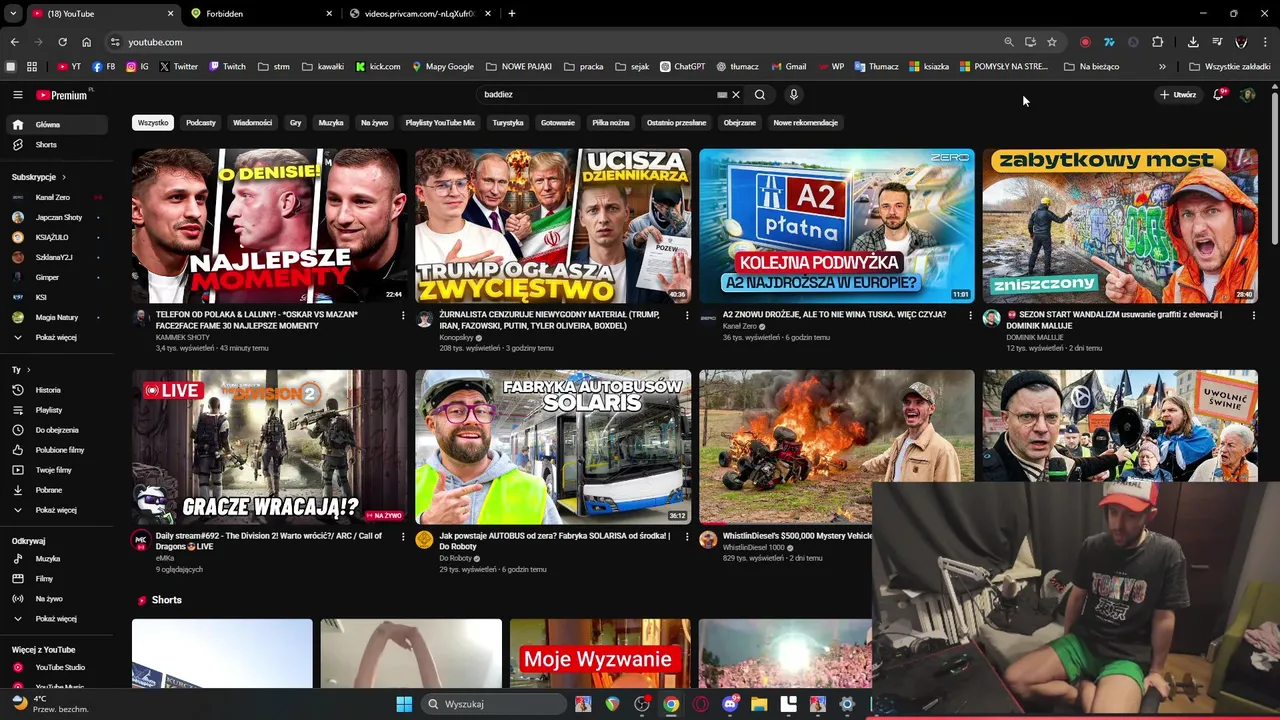
Task: Open Twoje filmy in sidebar
Action: click(x=56, y=470)
